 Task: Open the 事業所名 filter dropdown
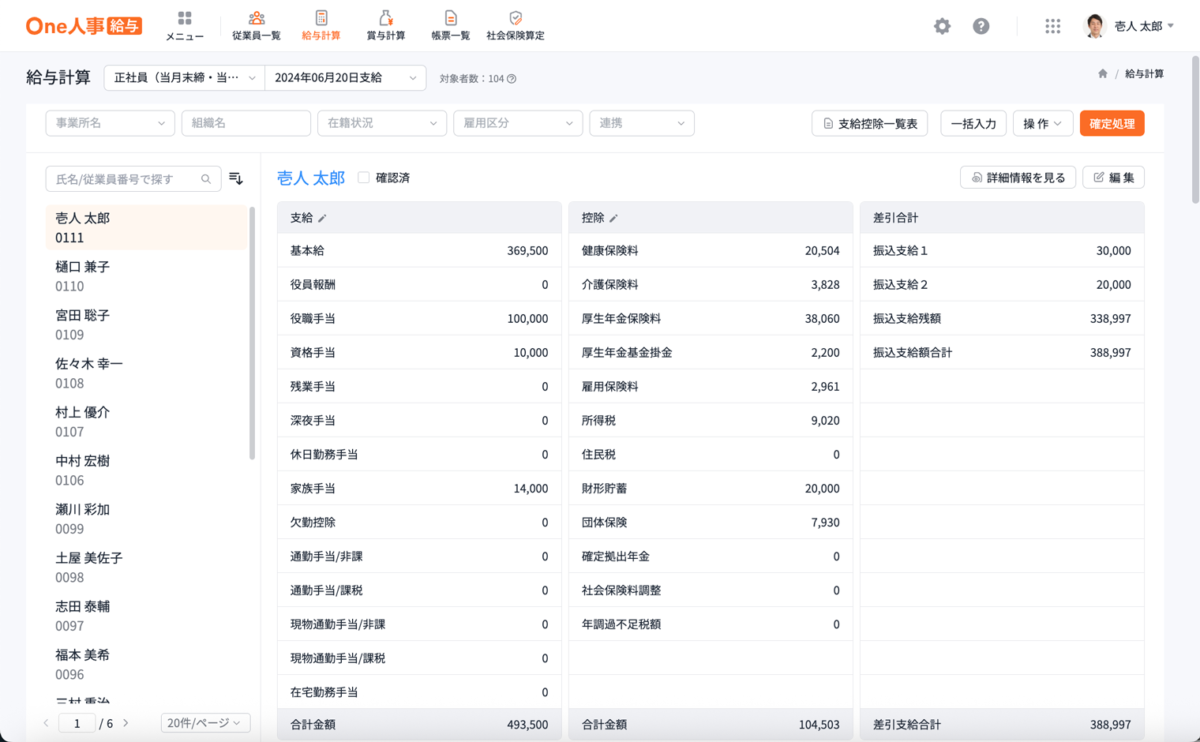click(x=110, y=123)
